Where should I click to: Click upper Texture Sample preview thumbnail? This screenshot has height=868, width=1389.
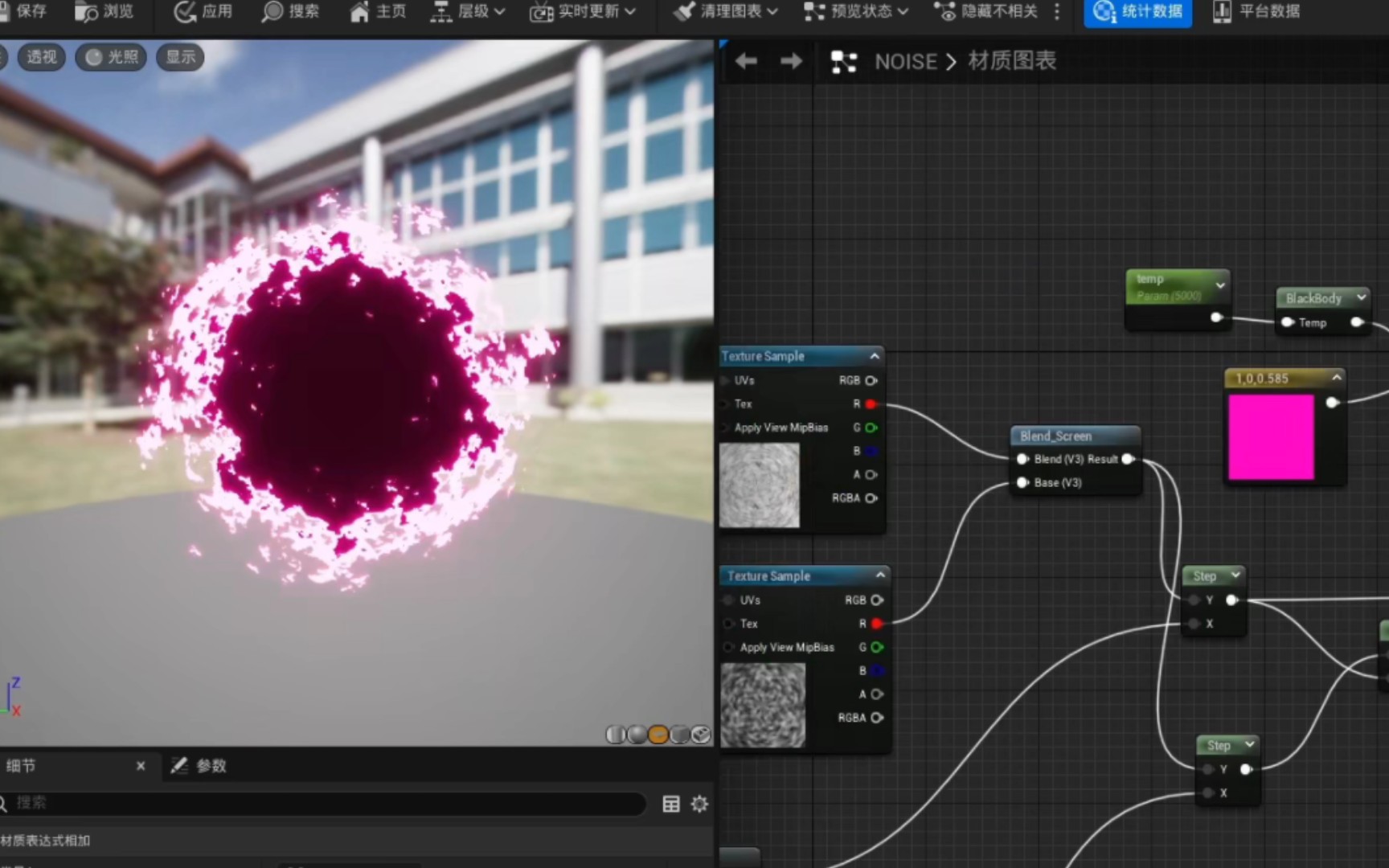coord(760,485)
